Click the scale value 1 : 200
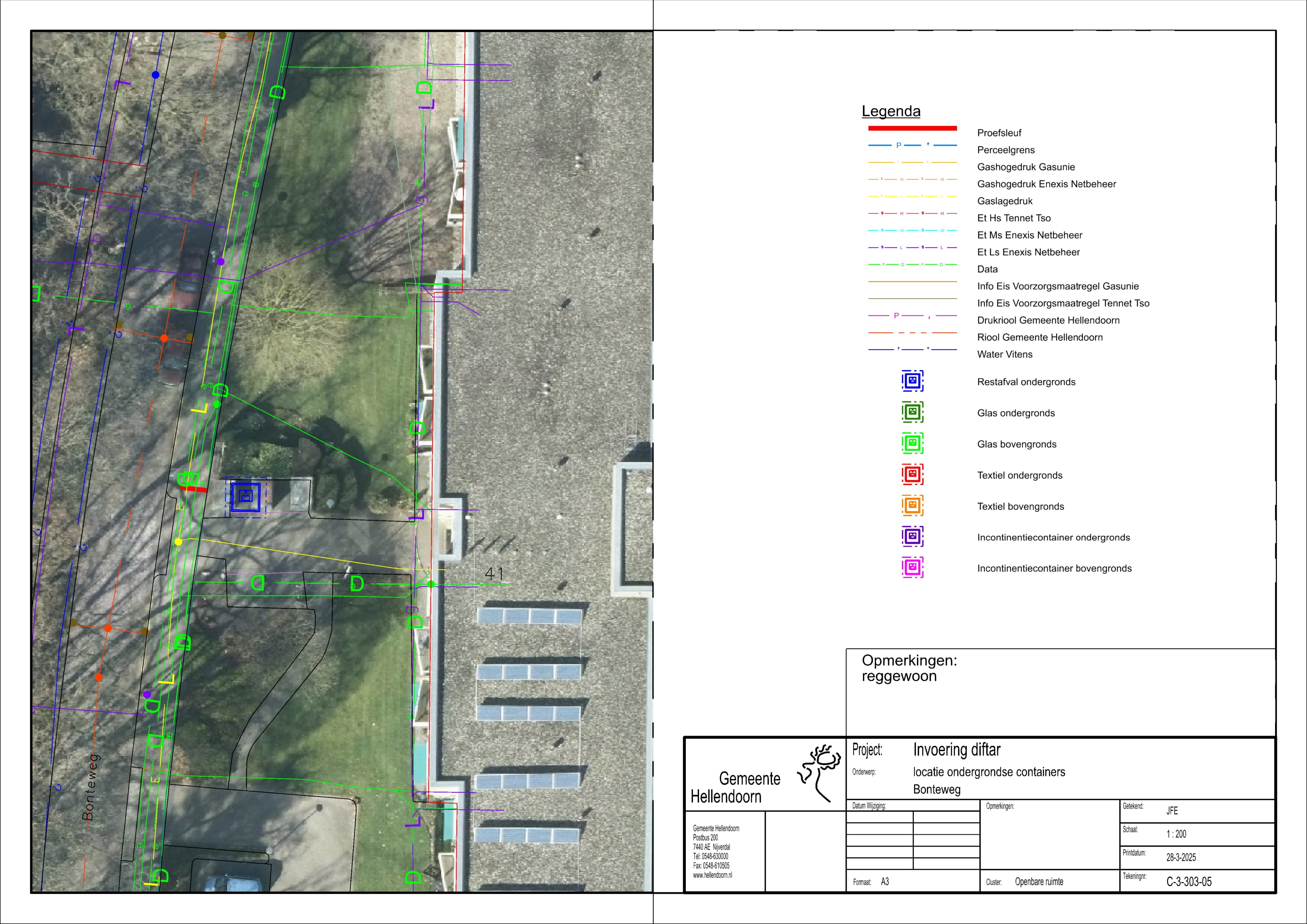The width and height of the screenshot is (1307, 924). click(1176, 834)
